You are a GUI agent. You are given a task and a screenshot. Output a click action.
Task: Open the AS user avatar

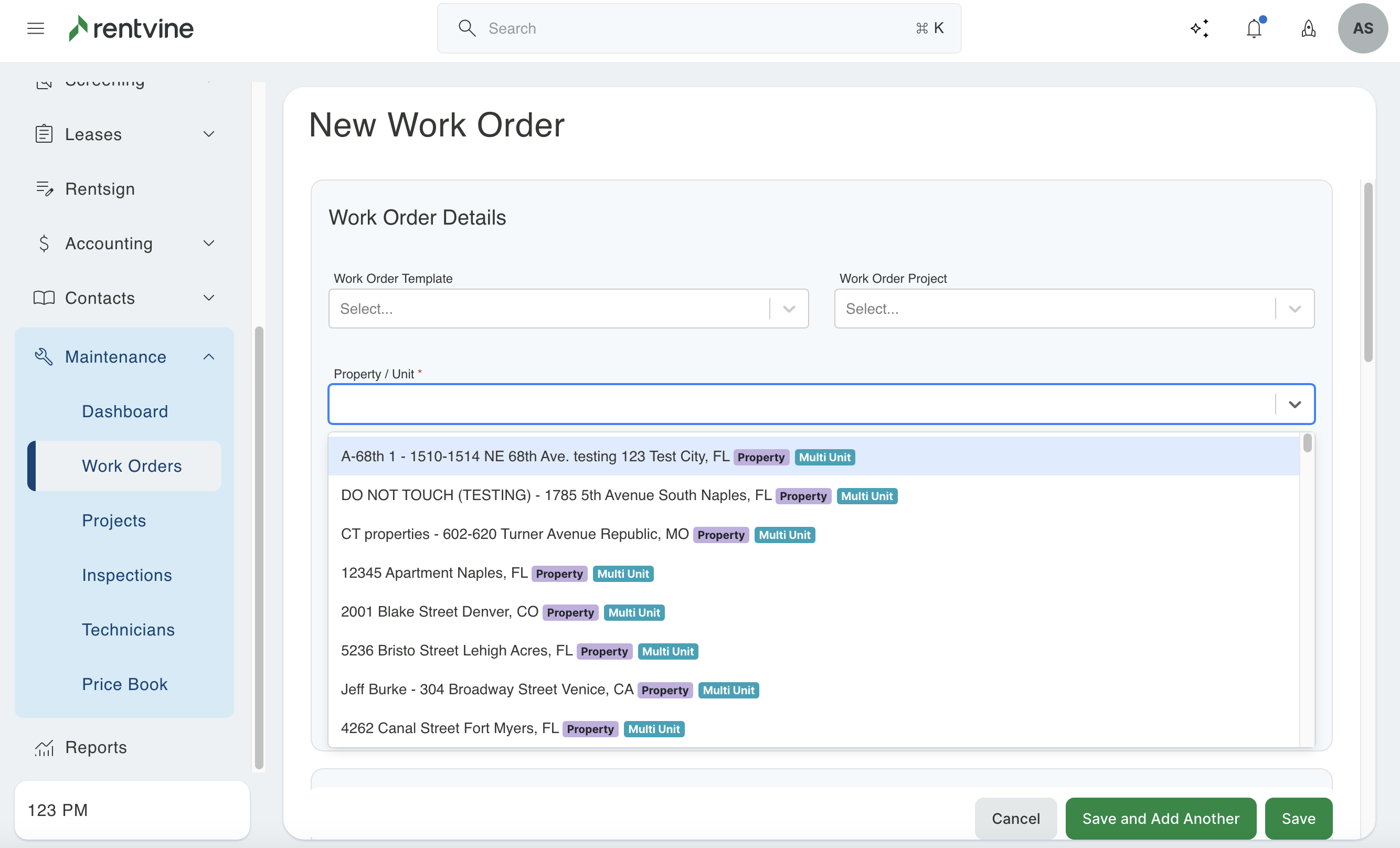coord(1363,28)
